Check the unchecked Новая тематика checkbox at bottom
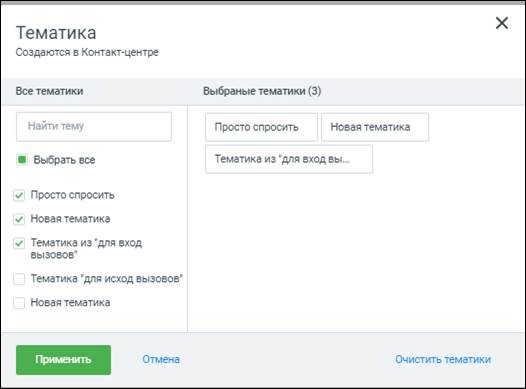The width and height of the screenshot is (526, 389). coord(19,303)
